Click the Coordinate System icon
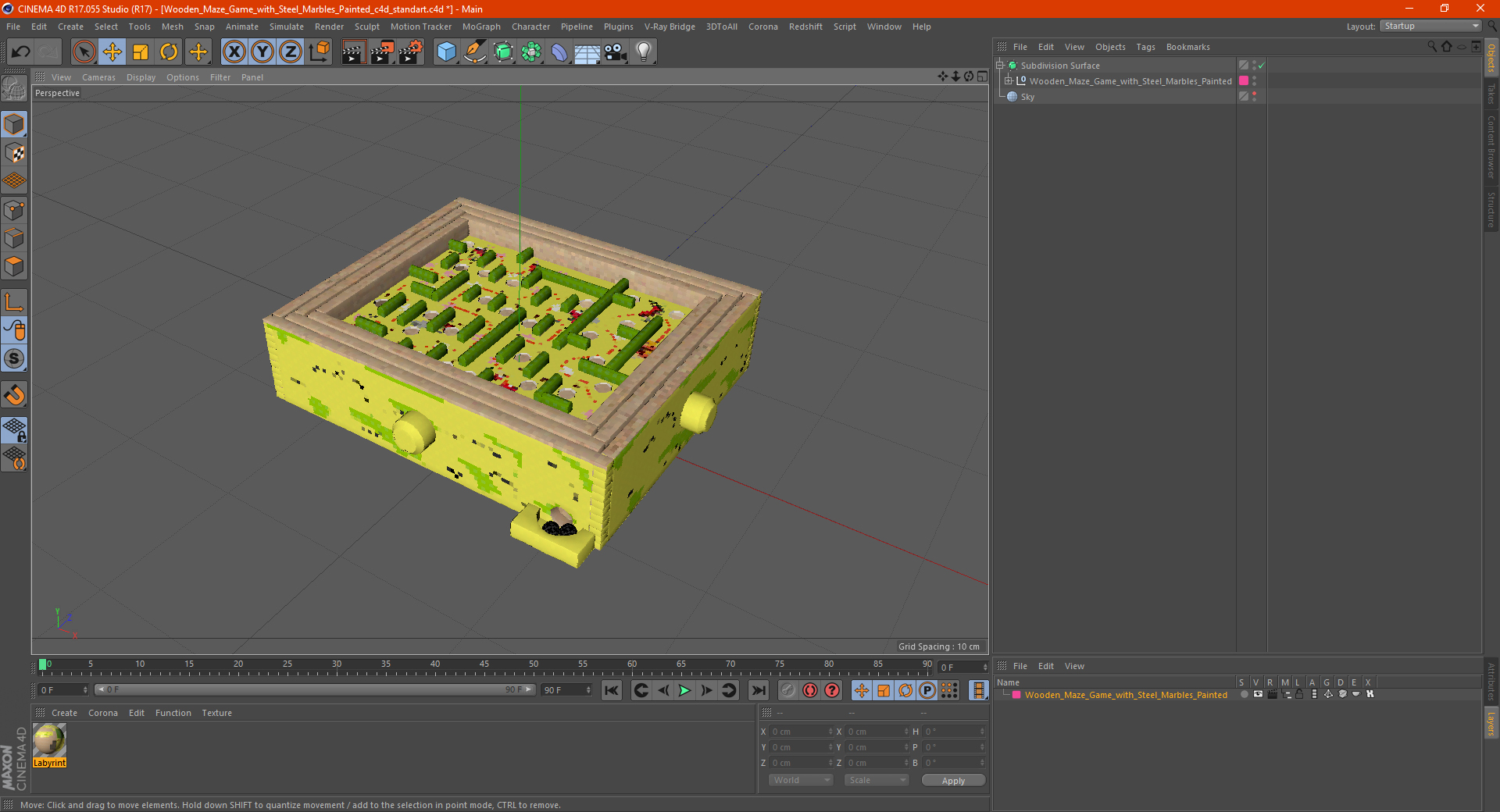Viewport: 1500px width, 812px height. tap(319, 52)
